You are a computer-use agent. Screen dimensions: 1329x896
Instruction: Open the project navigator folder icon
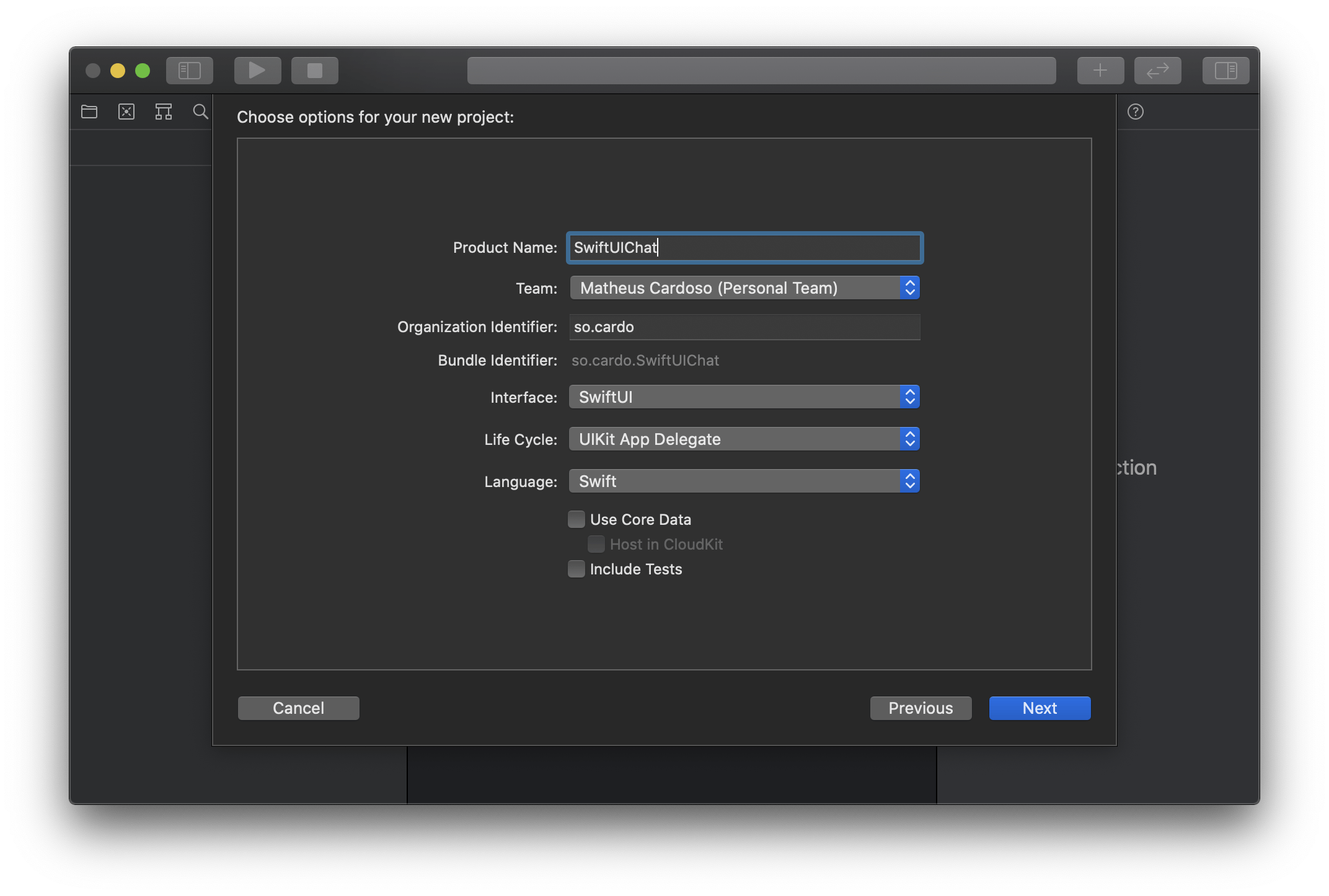89,112
